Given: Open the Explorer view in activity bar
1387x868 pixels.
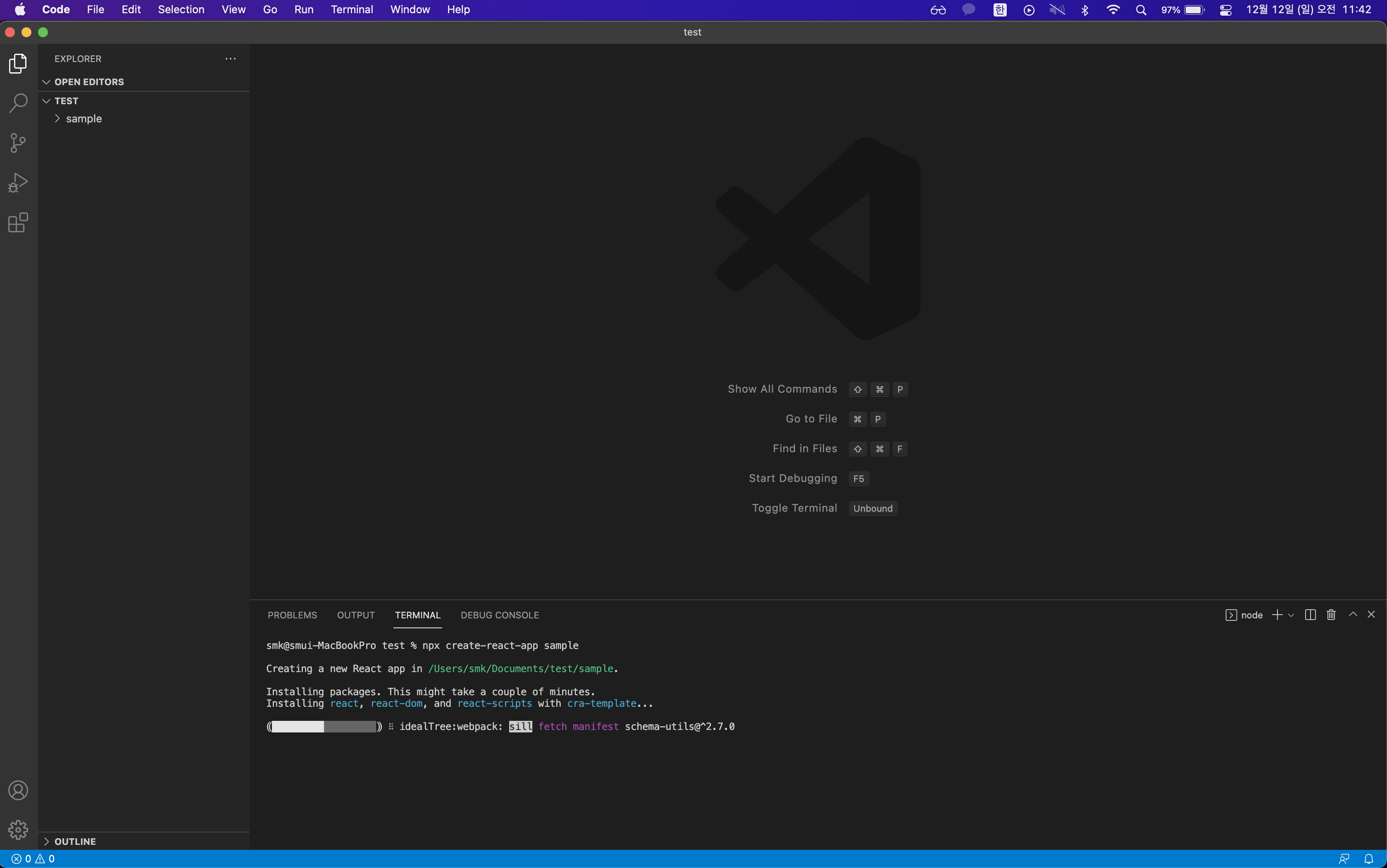Looking at the screenshot, I should click(18, 63).
